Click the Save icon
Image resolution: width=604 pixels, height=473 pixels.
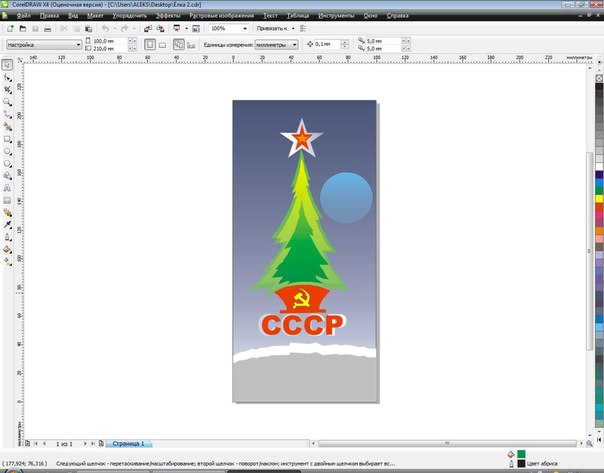click(x=35, y=29)
